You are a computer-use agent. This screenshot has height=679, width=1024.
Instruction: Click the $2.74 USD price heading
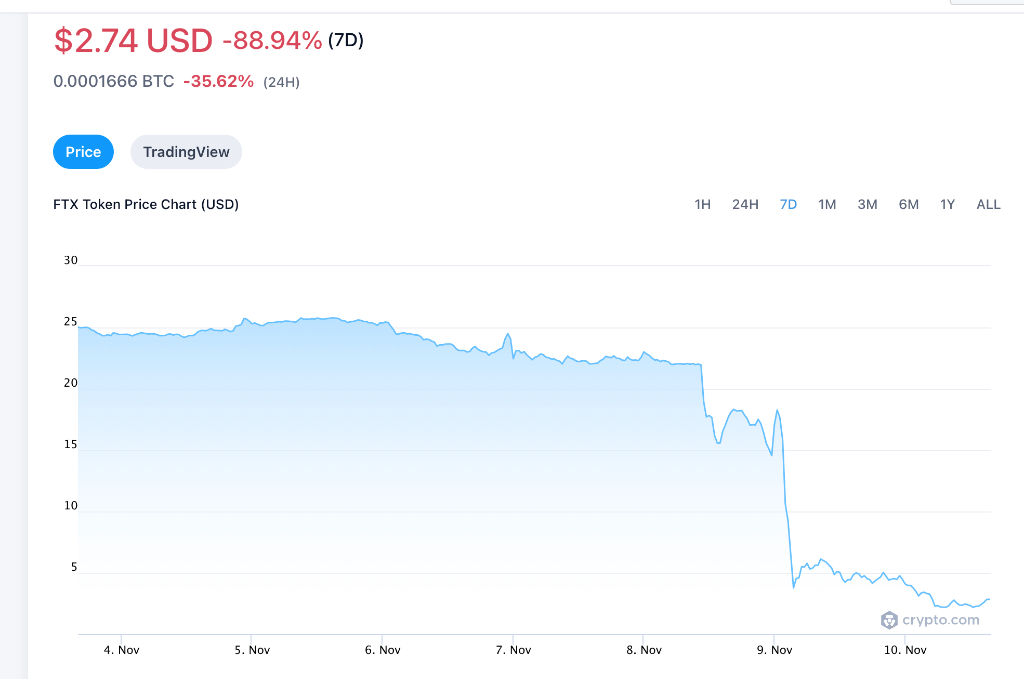[133, 40]
